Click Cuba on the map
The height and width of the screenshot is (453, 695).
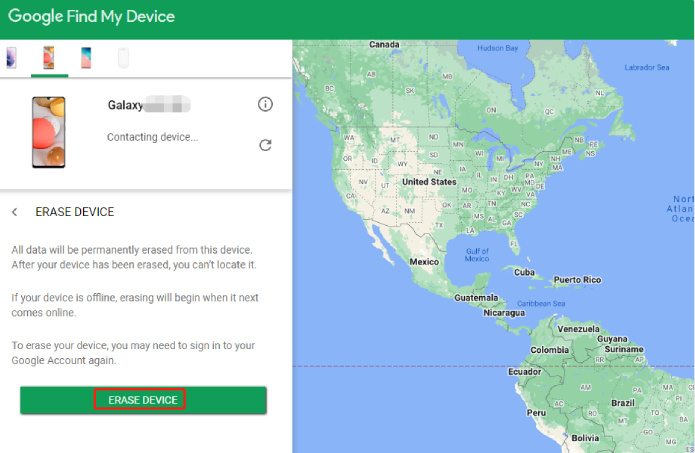(525, 272)
